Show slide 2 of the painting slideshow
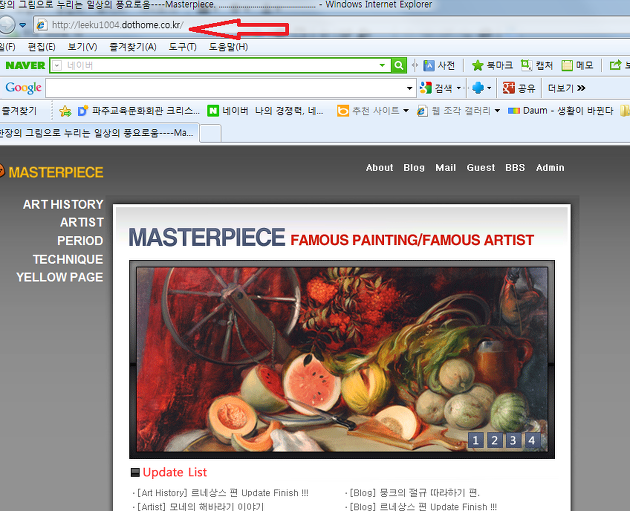 [495, 440]
